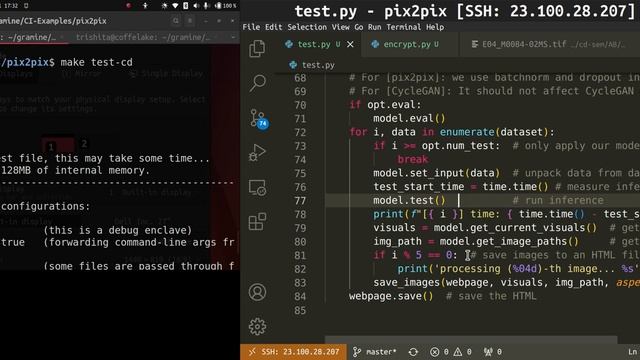Image resolution: width=640 pixels, height=360 pixels.
Task: Open the Run and Debug view
Action: pos(257,153)
